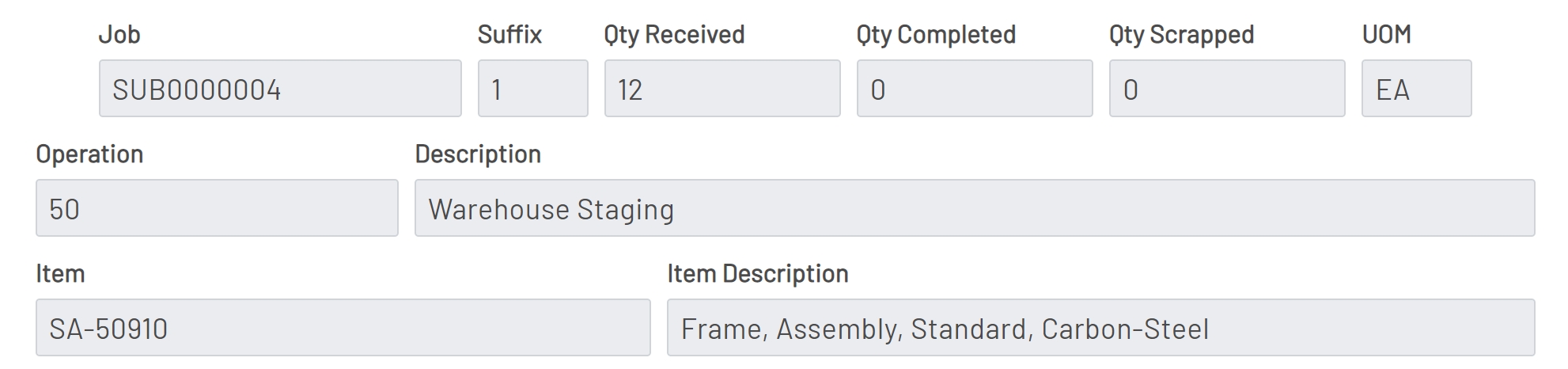This screenshot has height=369, width=1568.
Task: Focus the Qty Completed input box
Action: [974, 89]
